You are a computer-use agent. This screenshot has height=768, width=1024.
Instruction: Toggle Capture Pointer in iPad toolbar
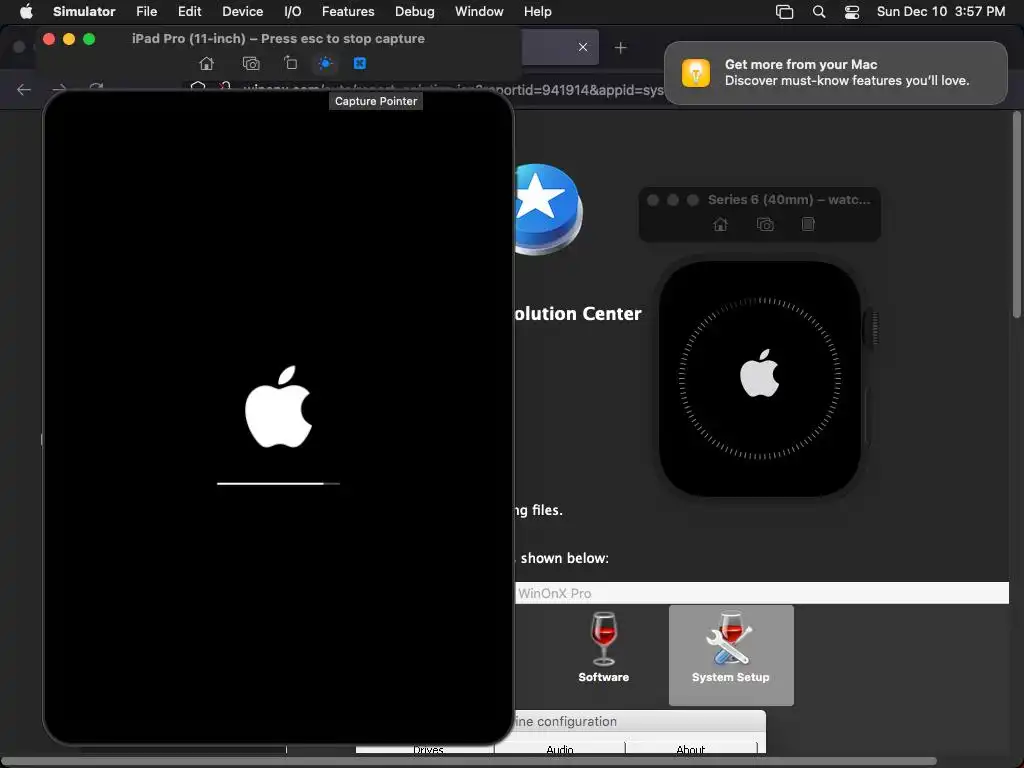[325, 63]
